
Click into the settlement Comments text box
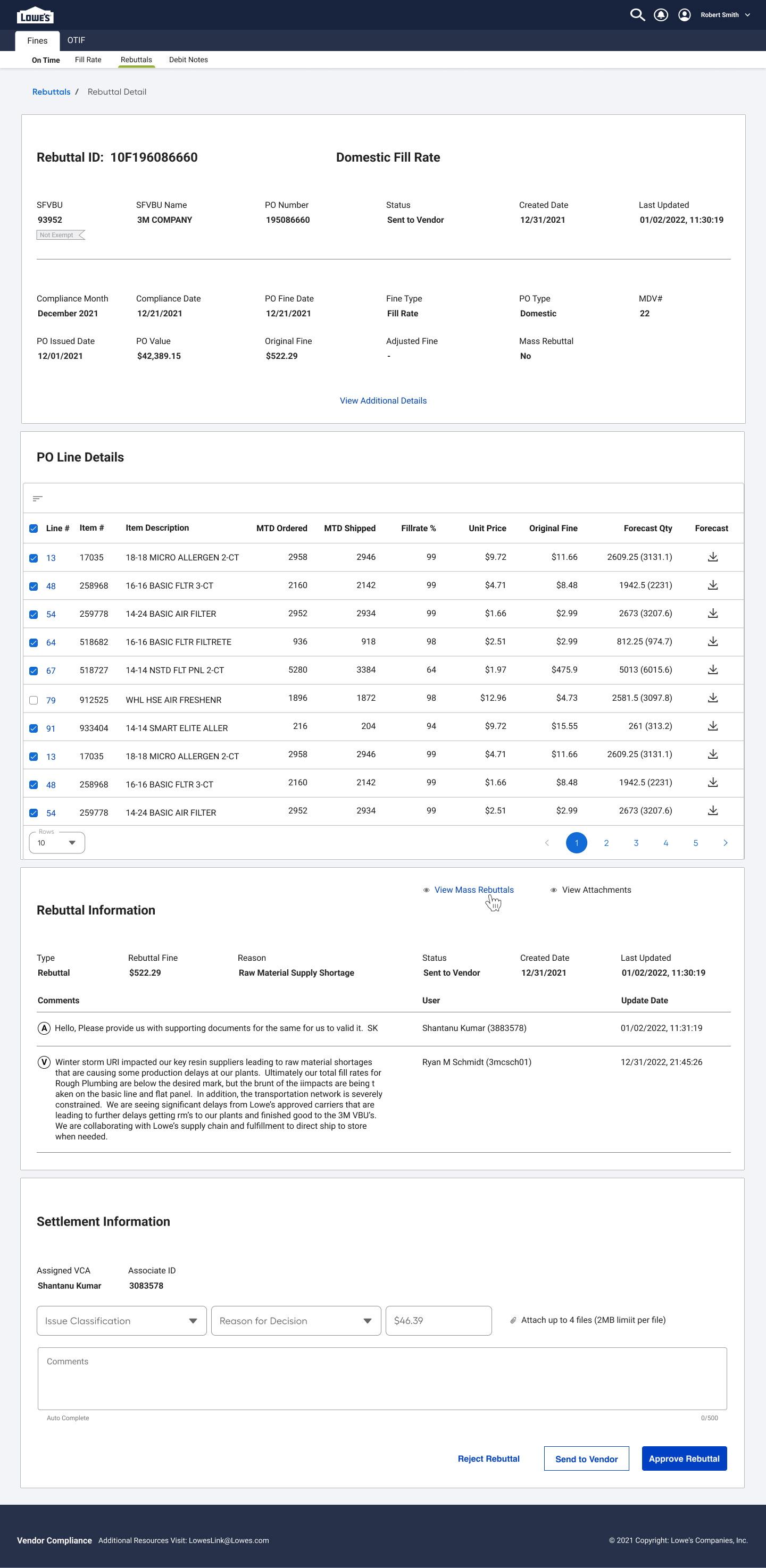[x=382, y=1378]
